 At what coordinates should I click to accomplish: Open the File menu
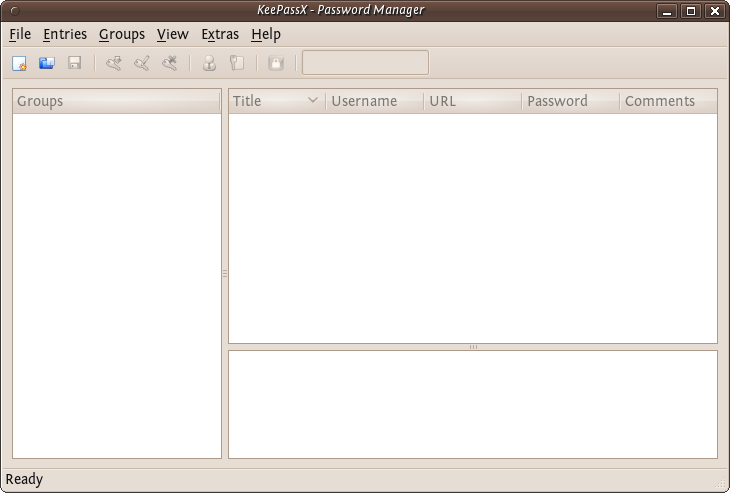[x=20, y=34]
